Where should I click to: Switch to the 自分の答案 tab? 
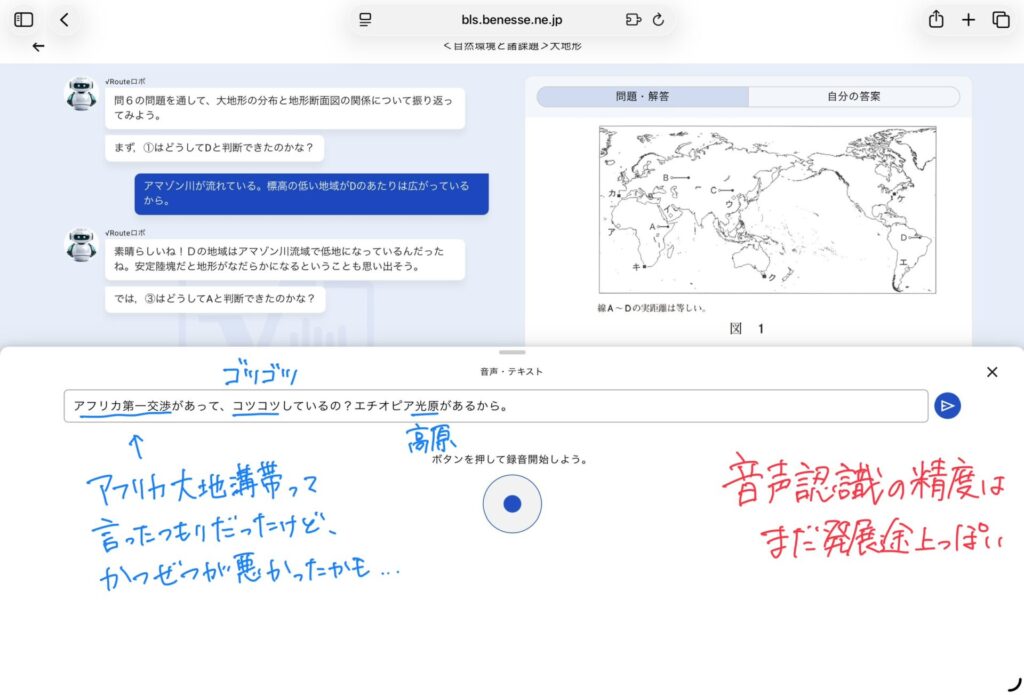[853, 97]
